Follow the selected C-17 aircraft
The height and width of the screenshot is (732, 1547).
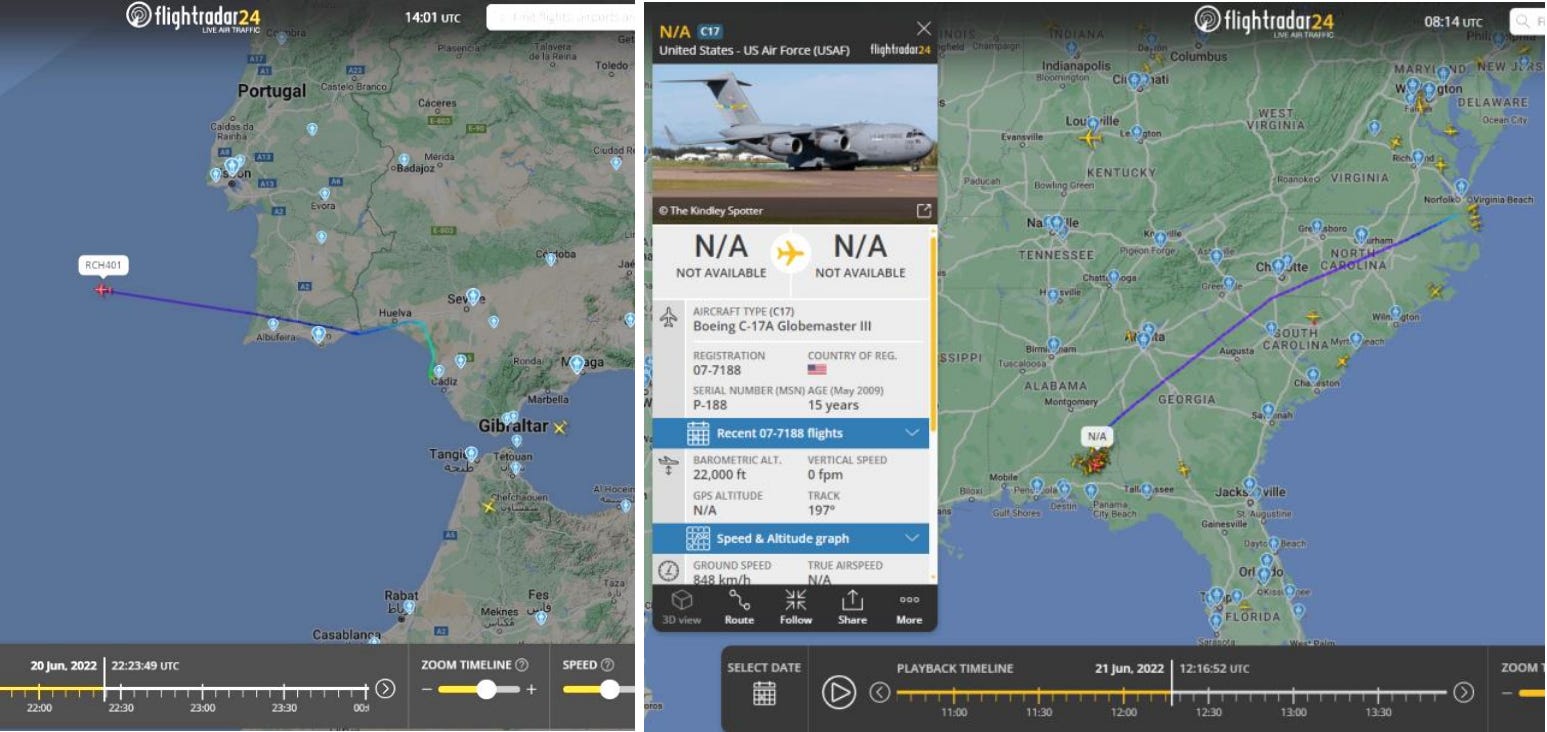tap(796, 607)
